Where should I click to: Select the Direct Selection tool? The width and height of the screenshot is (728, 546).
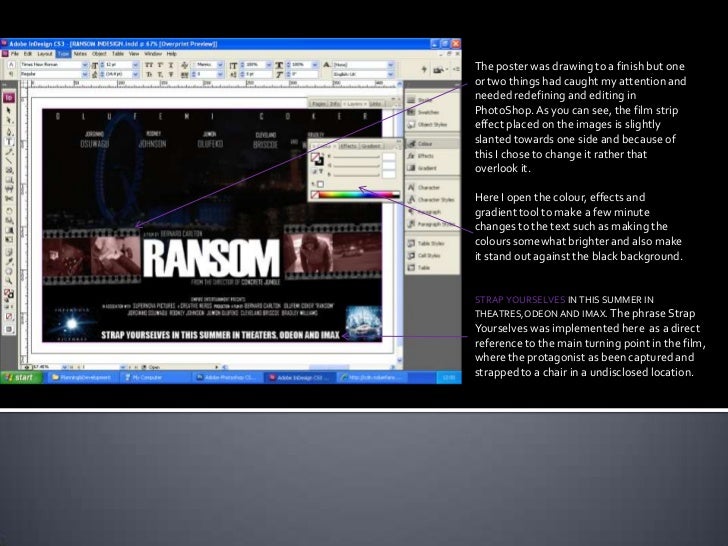click(x=9, y=120)
